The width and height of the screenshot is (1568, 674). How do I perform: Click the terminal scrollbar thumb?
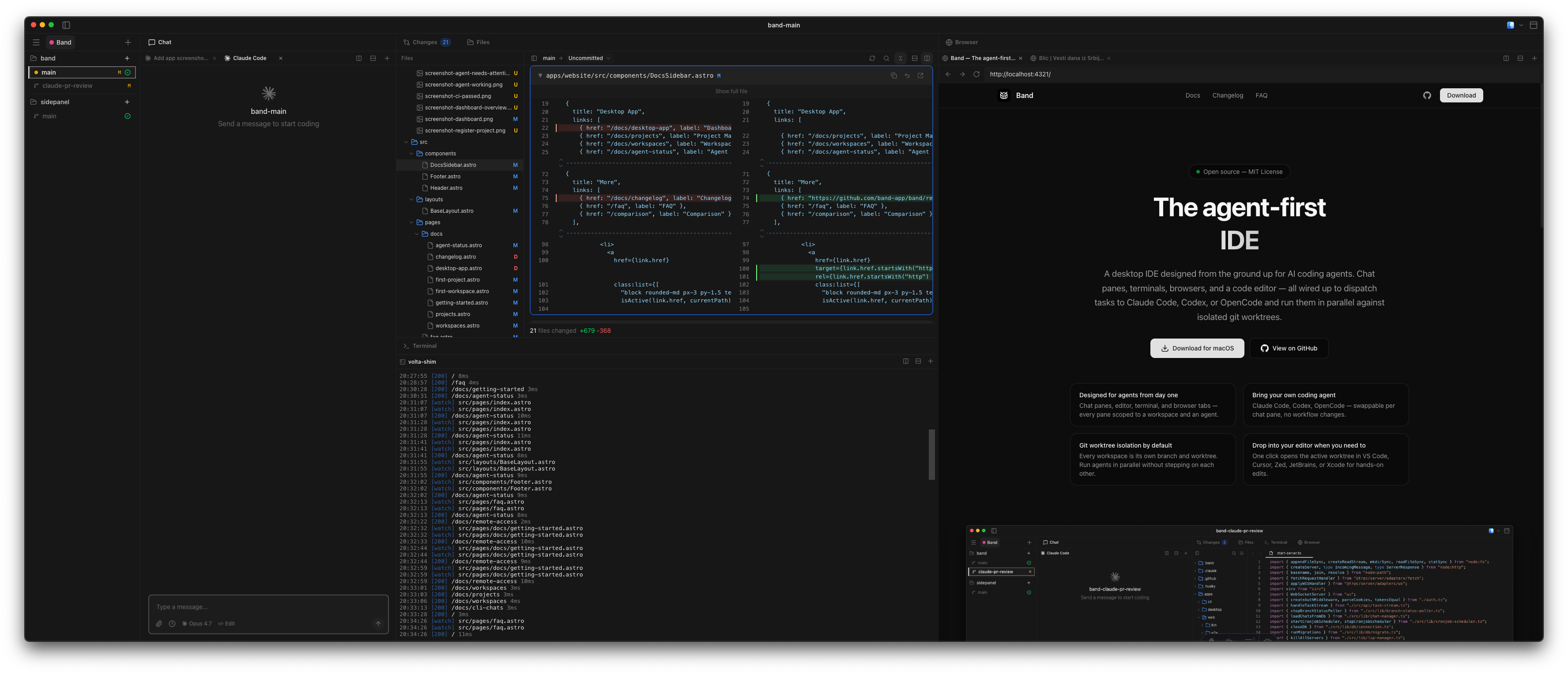pyautogui.click(x=931, y=455)
